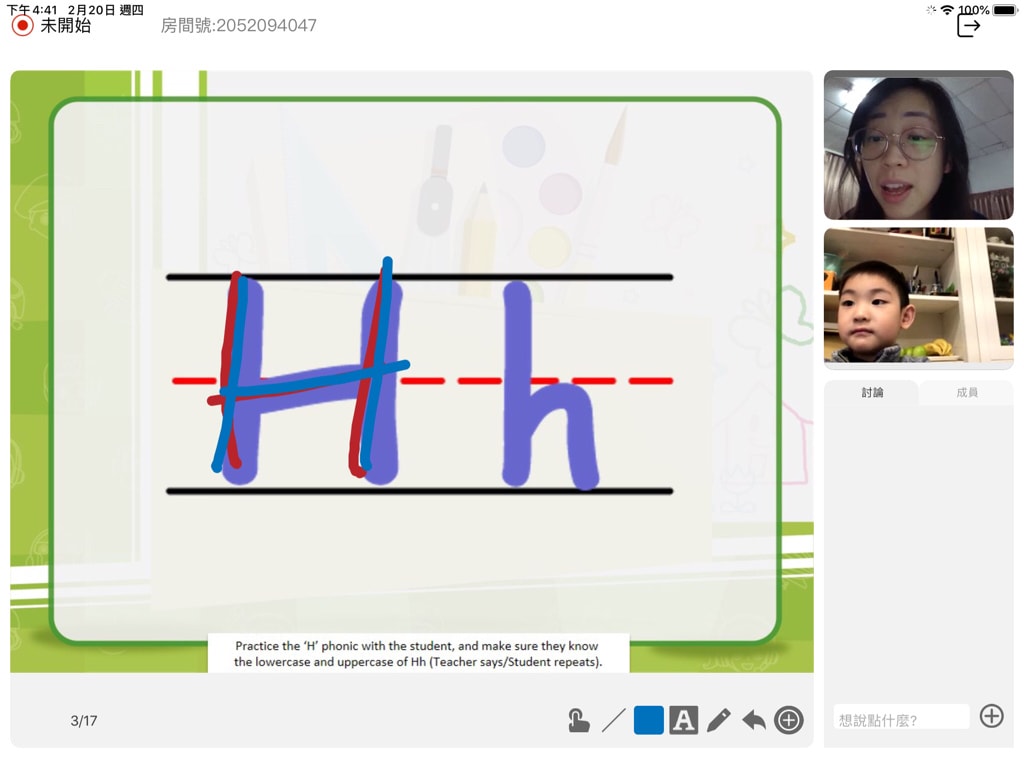This screenshot has height=768, width=1024.
Task: Open more tools via toolbar plus icon
Action: (789, 720)
